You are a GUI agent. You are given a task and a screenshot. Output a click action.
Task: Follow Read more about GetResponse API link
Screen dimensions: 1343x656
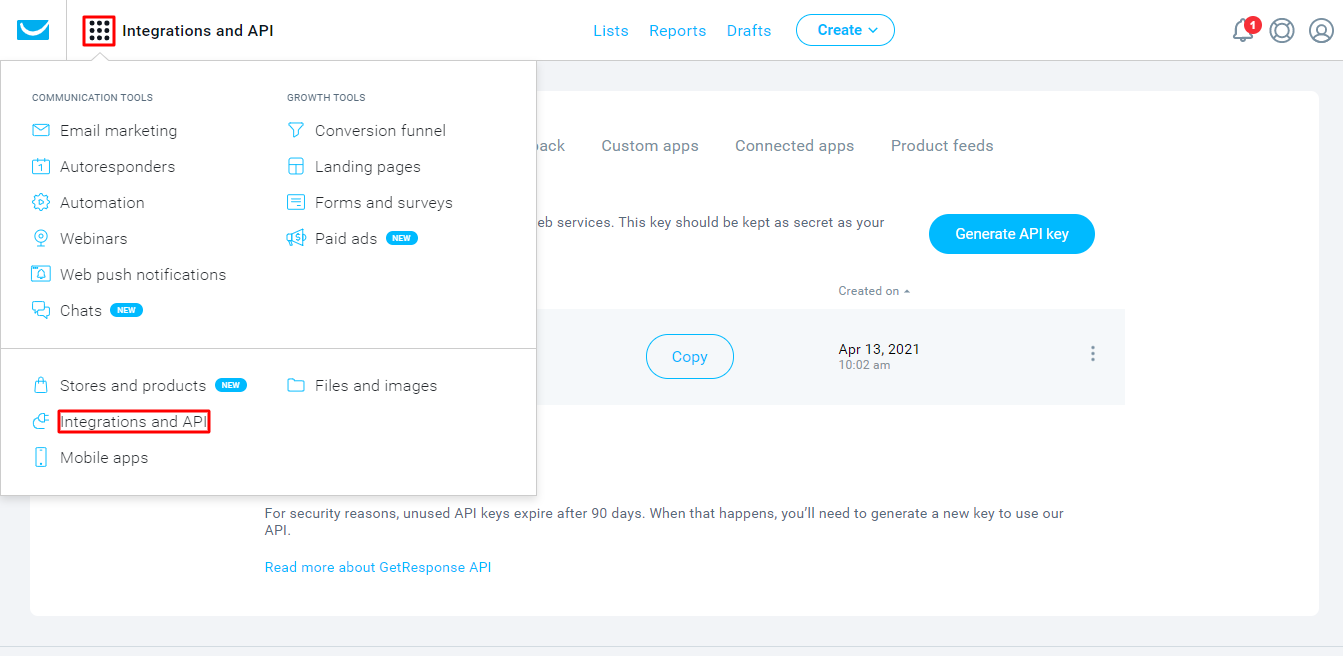378,567
